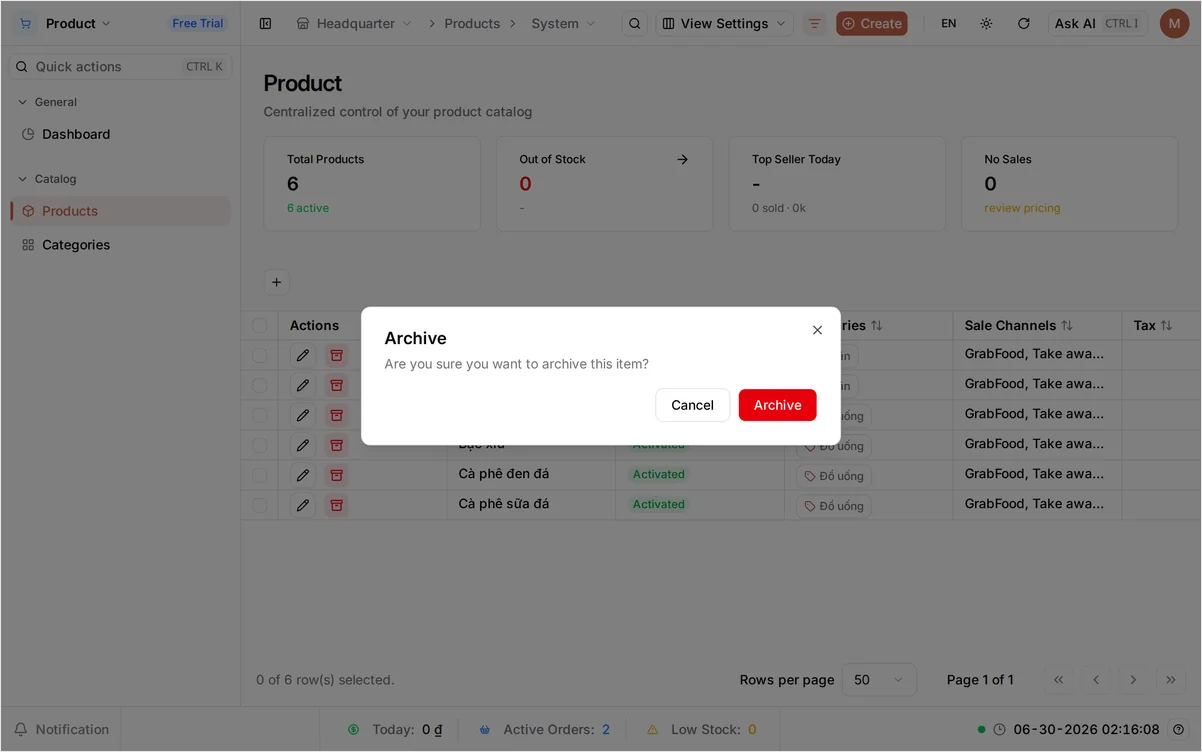Click the Total Products card
The height and width of the screenshot is (752, 1202).
coord(372,184)
